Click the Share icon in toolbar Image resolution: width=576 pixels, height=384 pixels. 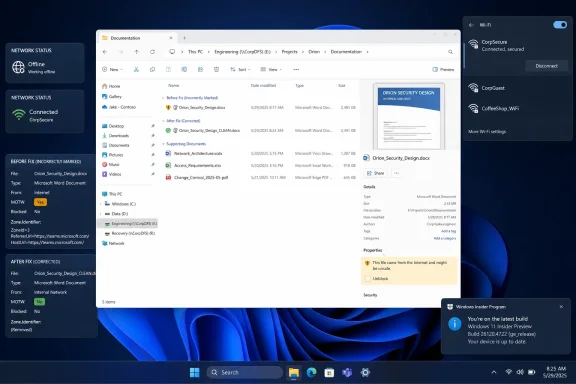(x=200, y=69)
